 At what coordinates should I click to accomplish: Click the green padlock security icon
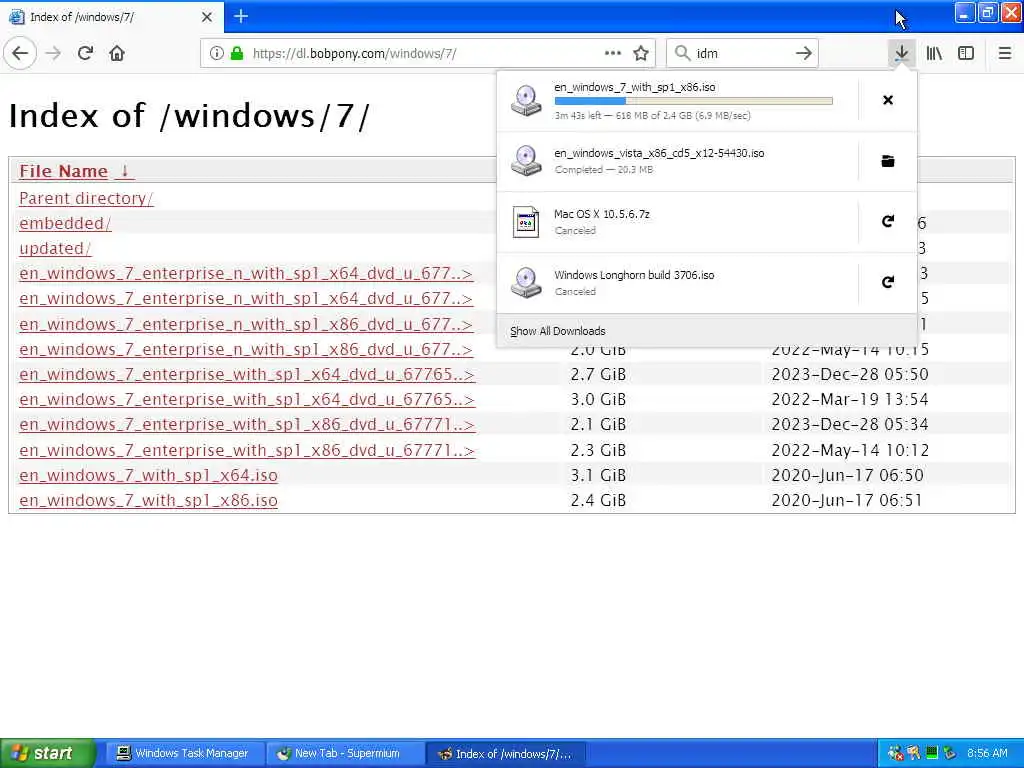(x=237, y=54)
